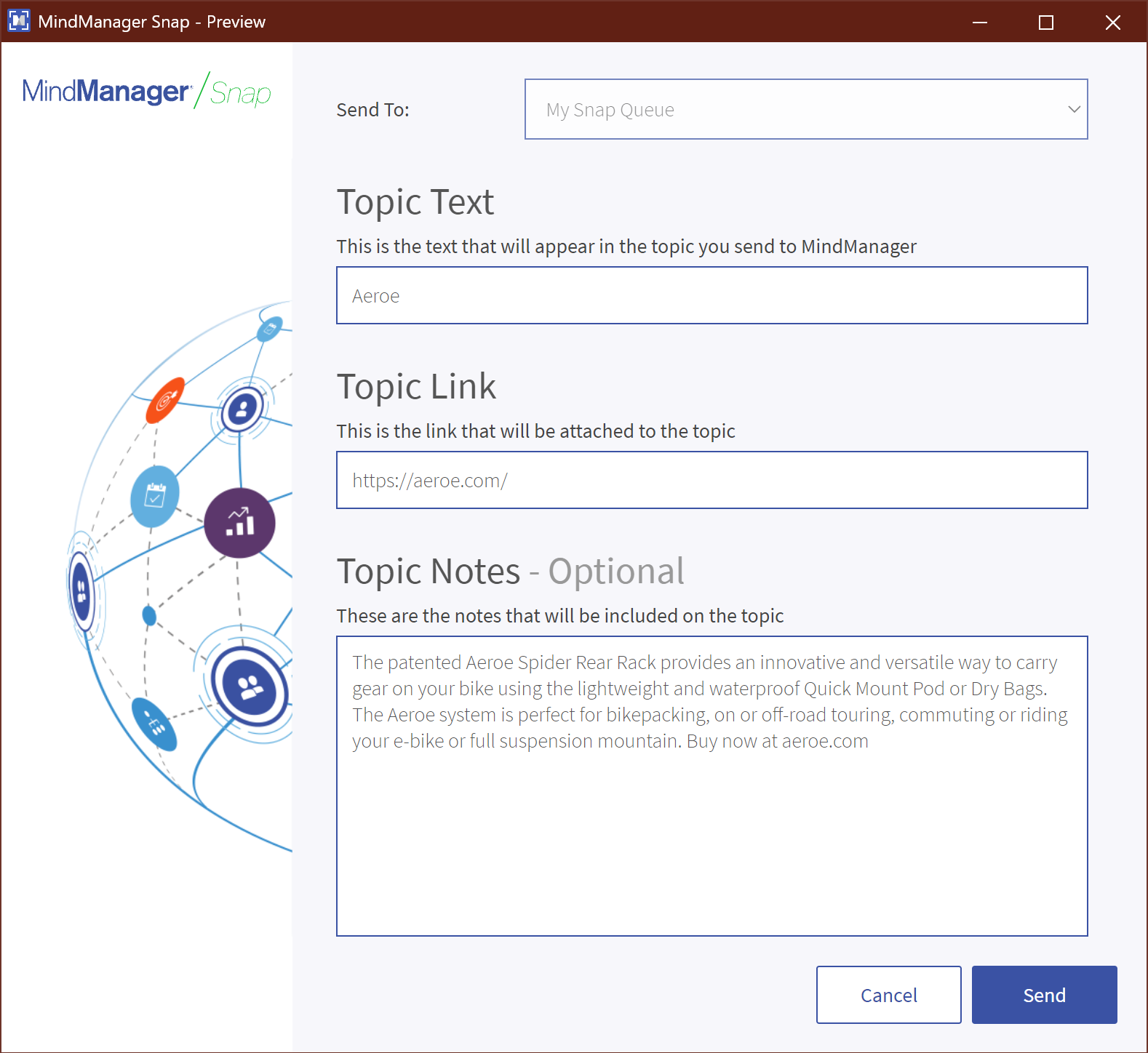
Task: Click the small blue icon atop the globe
Action: pos(270,329)
